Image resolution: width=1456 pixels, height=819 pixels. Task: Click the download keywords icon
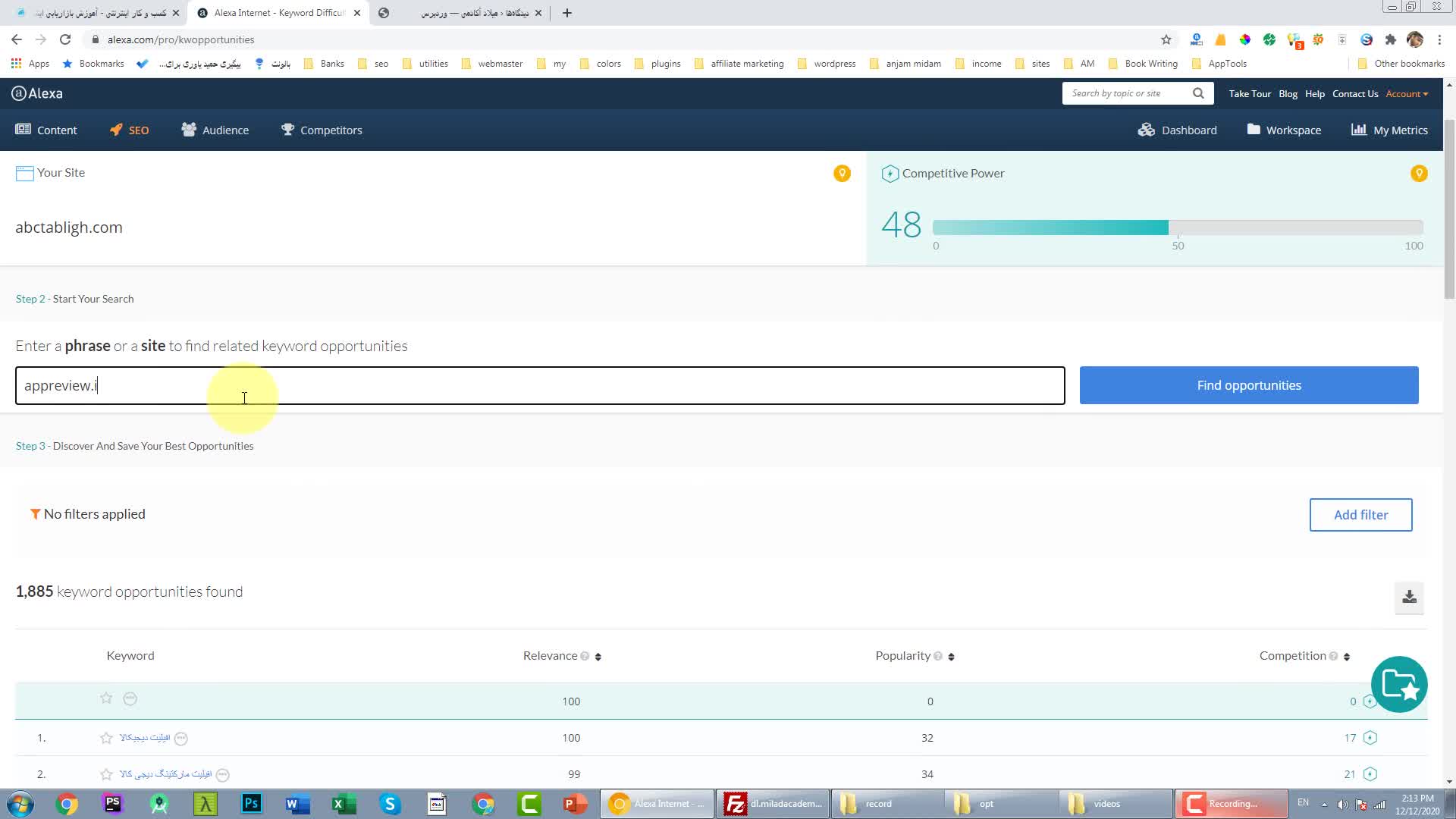click(1409, 597)
